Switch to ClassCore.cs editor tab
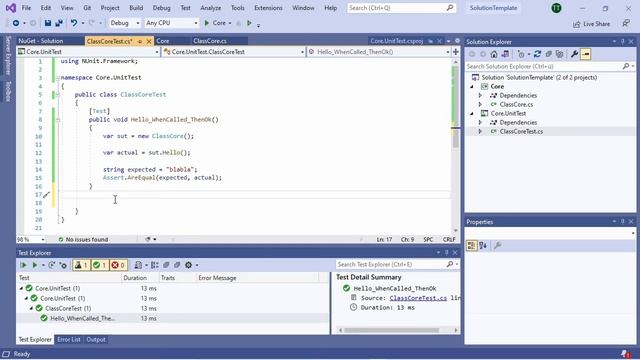The width and height of the screenshot is (640, 360). [210, 41]
